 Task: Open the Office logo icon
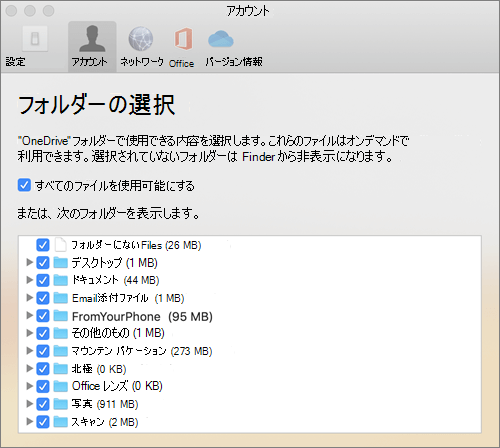[183, 39]
